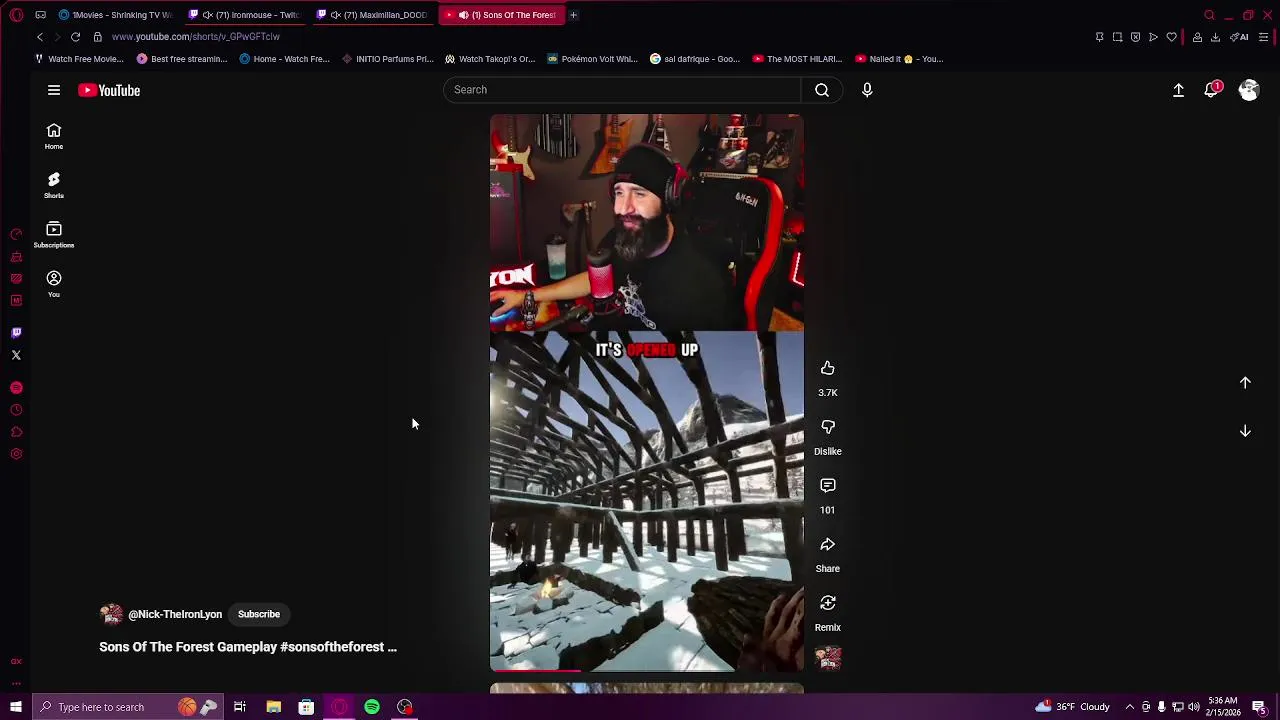Open the Opera main menu logo
This screenshot has width=1280, height=720.
16,15
